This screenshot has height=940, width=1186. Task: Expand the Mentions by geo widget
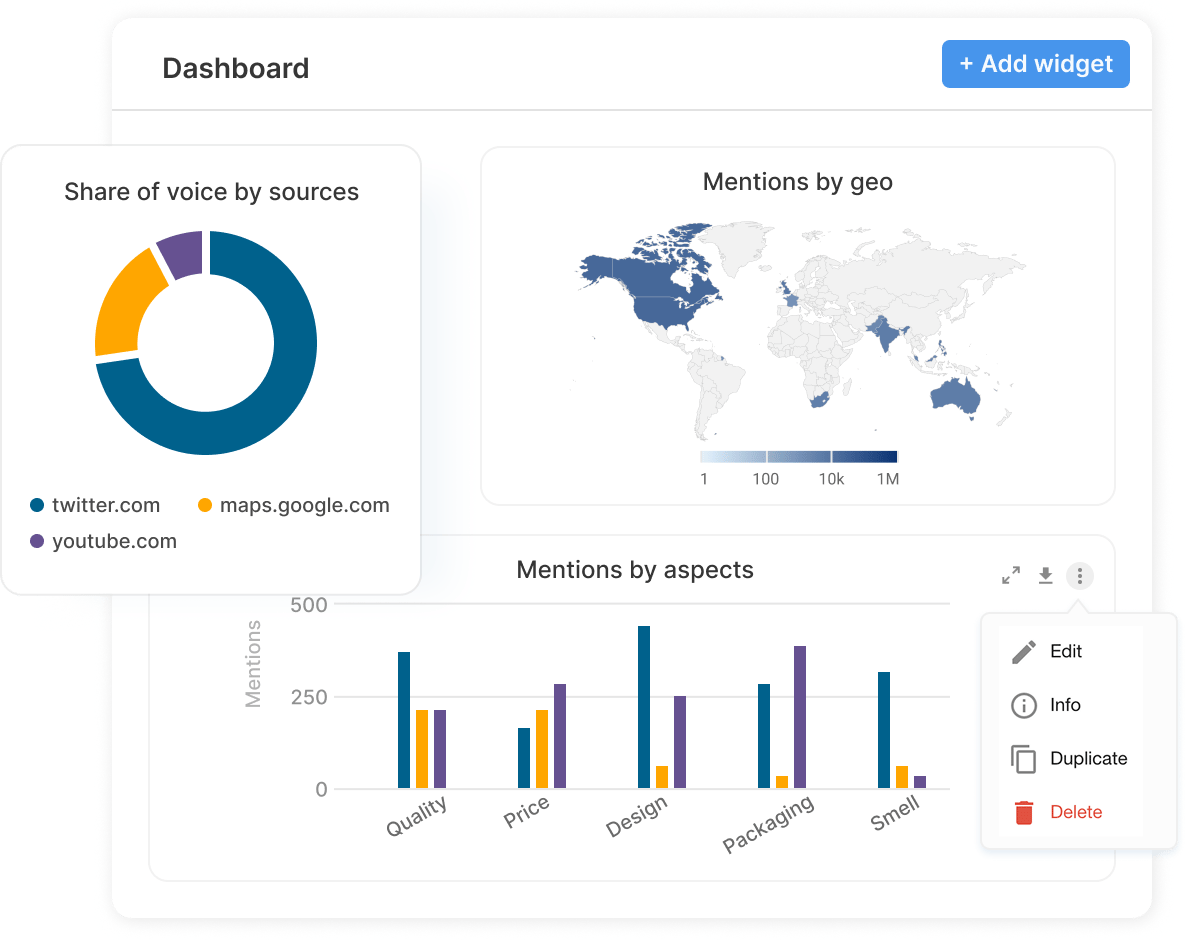(x=798, y=181)
